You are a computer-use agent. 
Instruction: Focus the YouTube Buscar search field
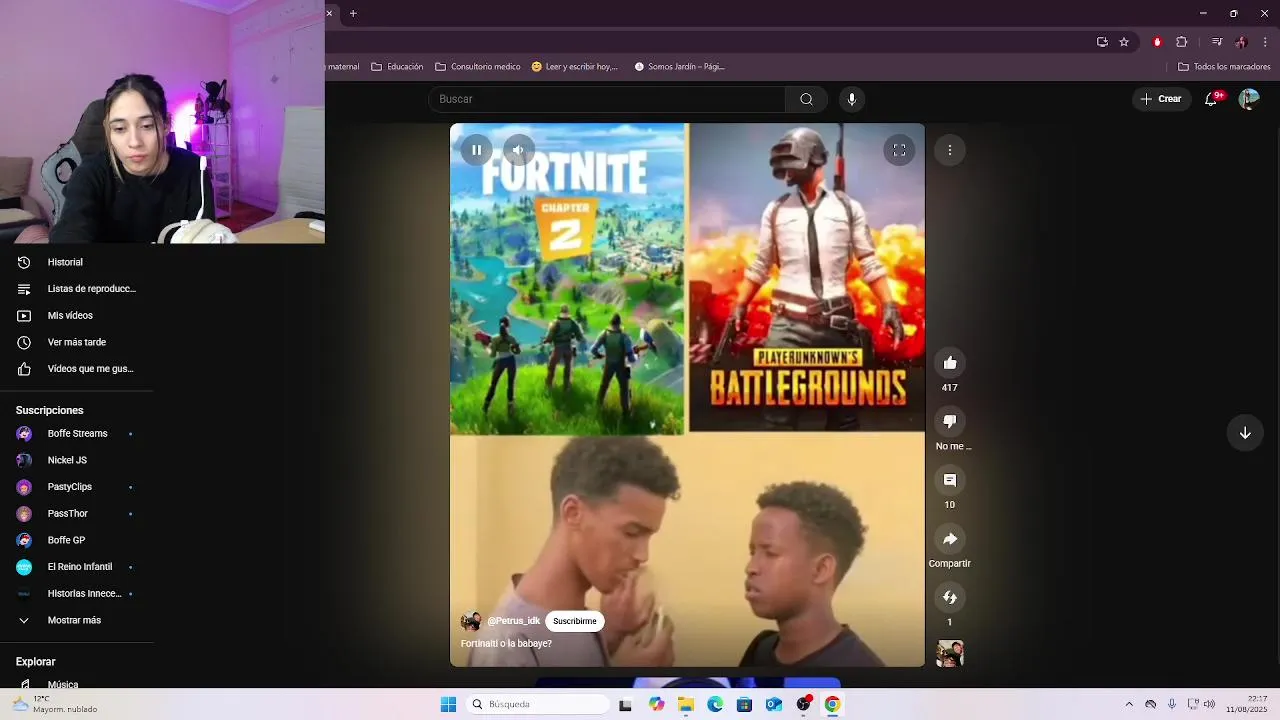coord(607,99)
